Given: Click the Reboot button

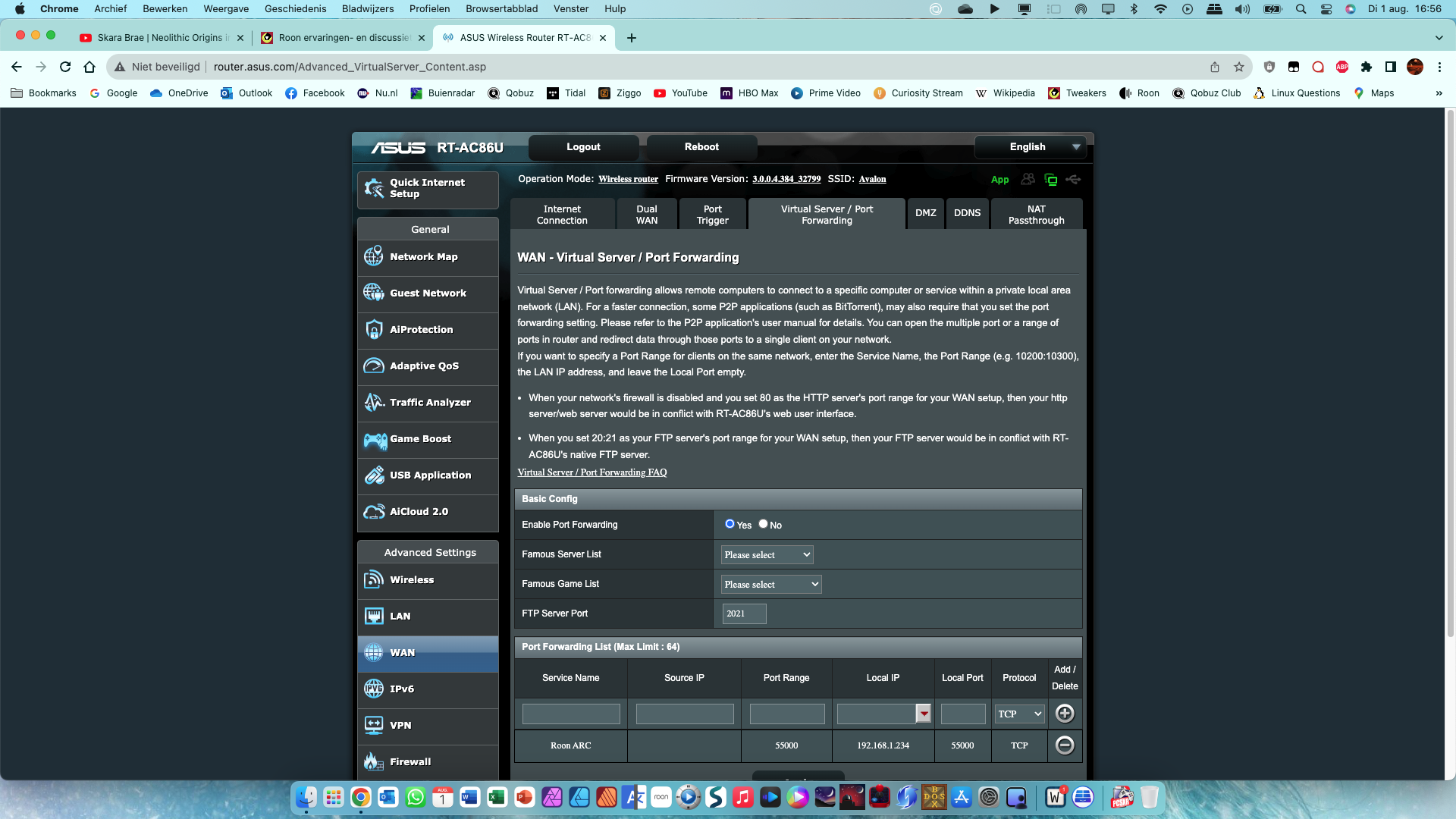Looking at the screenshot, I should 701,147.
